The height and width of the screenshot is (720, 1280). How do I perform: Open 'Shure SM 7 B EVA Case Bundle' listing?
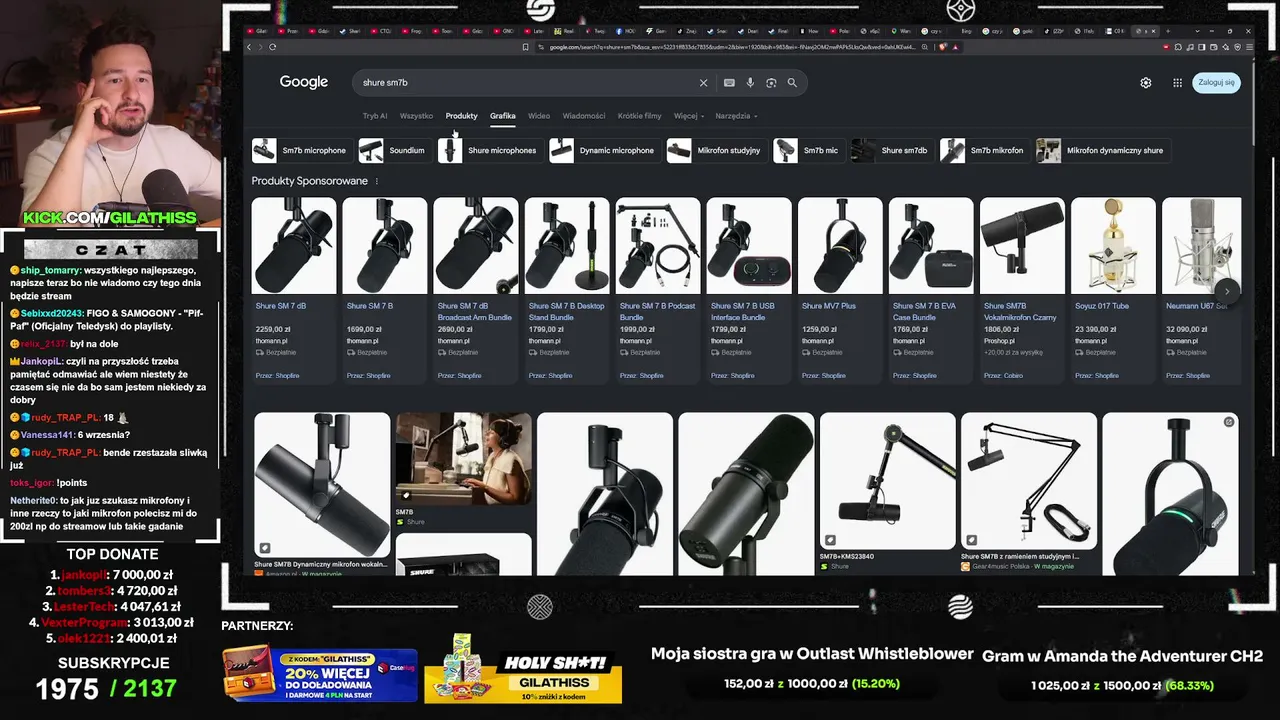(x=931, y=291)
